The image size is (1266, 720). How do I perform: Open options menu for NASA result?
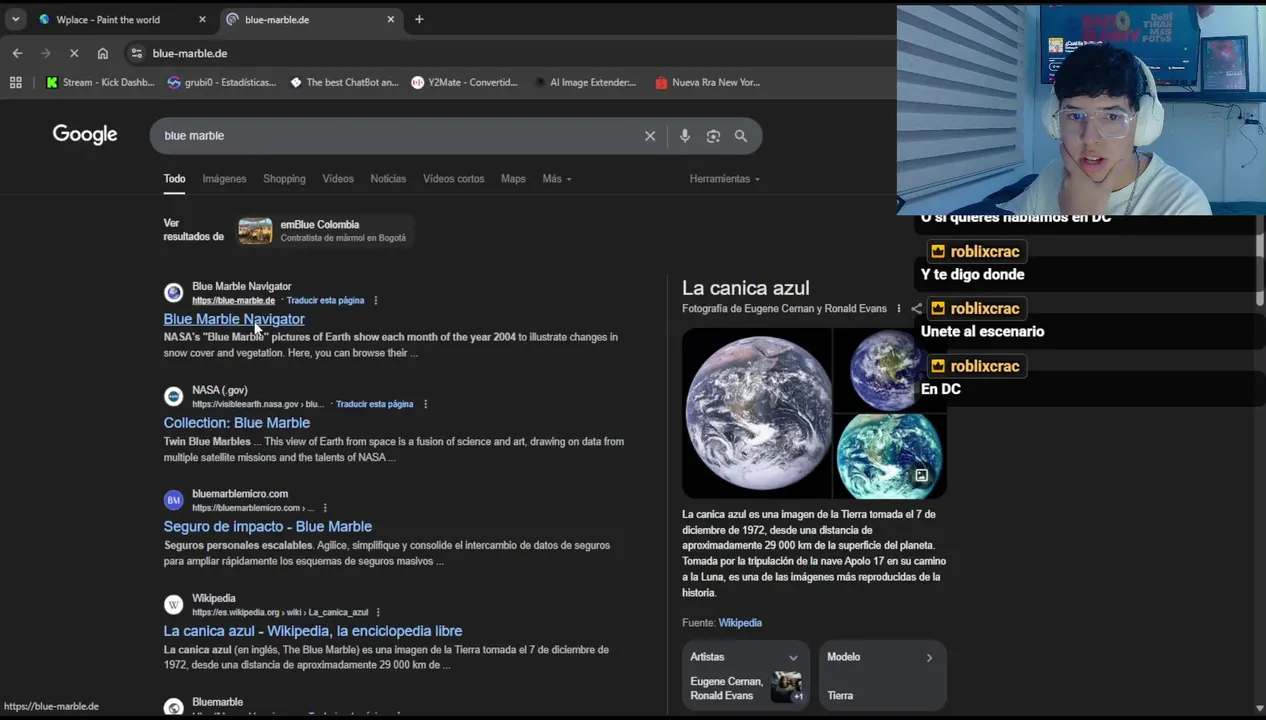pyautogui.click(x=425, y=404)
